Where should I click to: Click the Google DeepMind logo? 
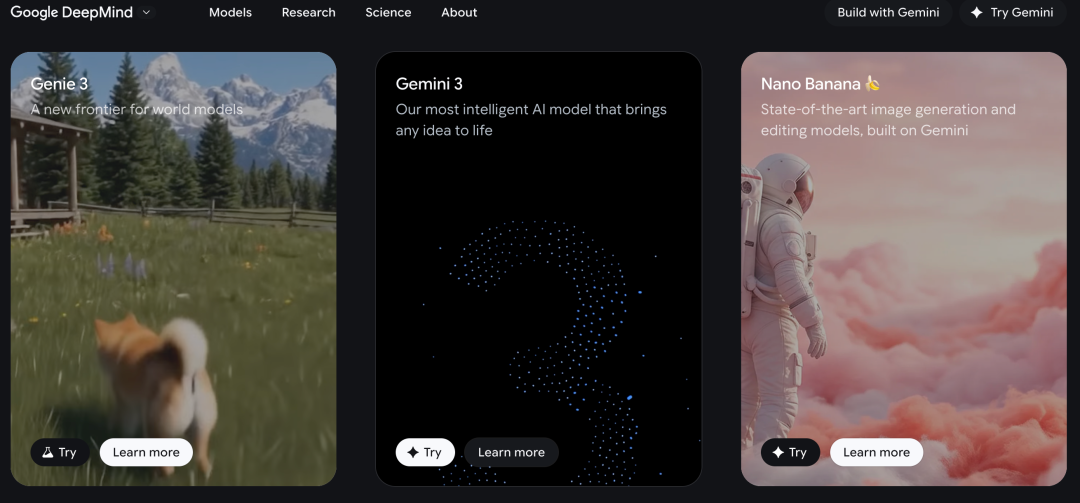(72, 12)
